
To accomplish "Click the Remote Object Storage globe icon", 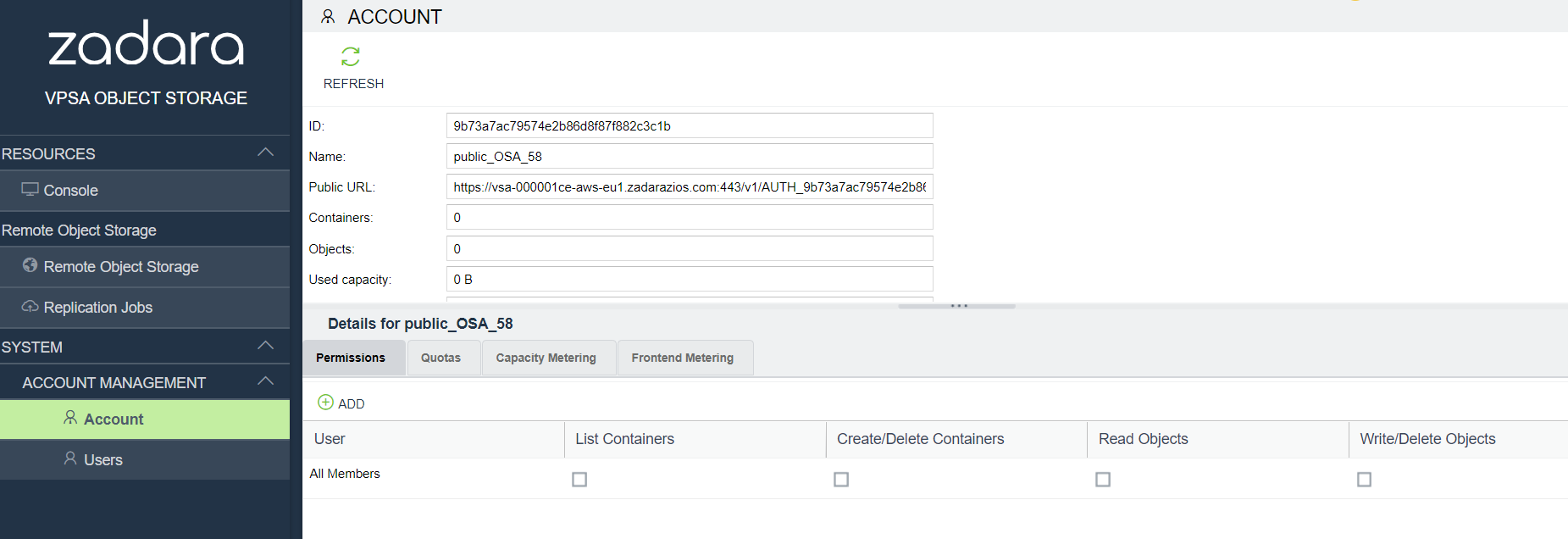I will [x=30, y=265].
